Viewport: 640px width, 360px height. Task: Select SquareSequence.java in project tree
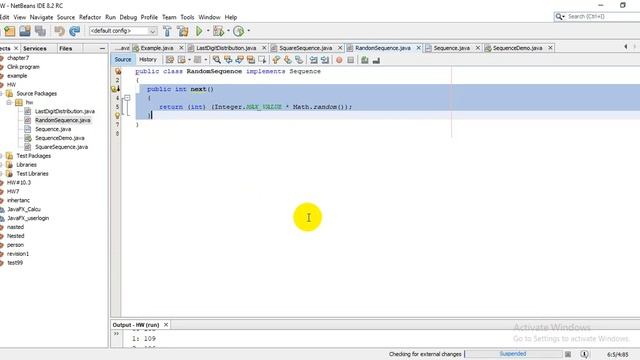pos(61,147)
